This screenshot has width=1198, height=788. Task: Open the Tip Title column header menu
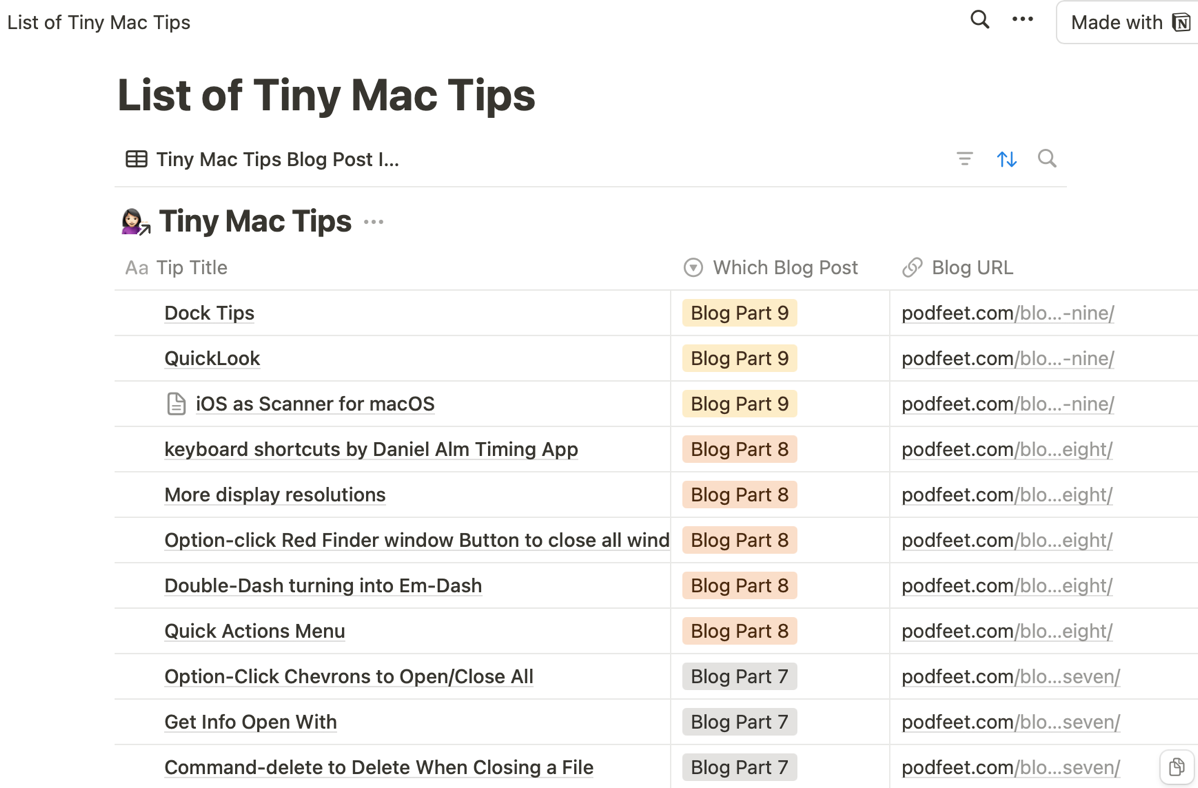click(x=178, y=268)
